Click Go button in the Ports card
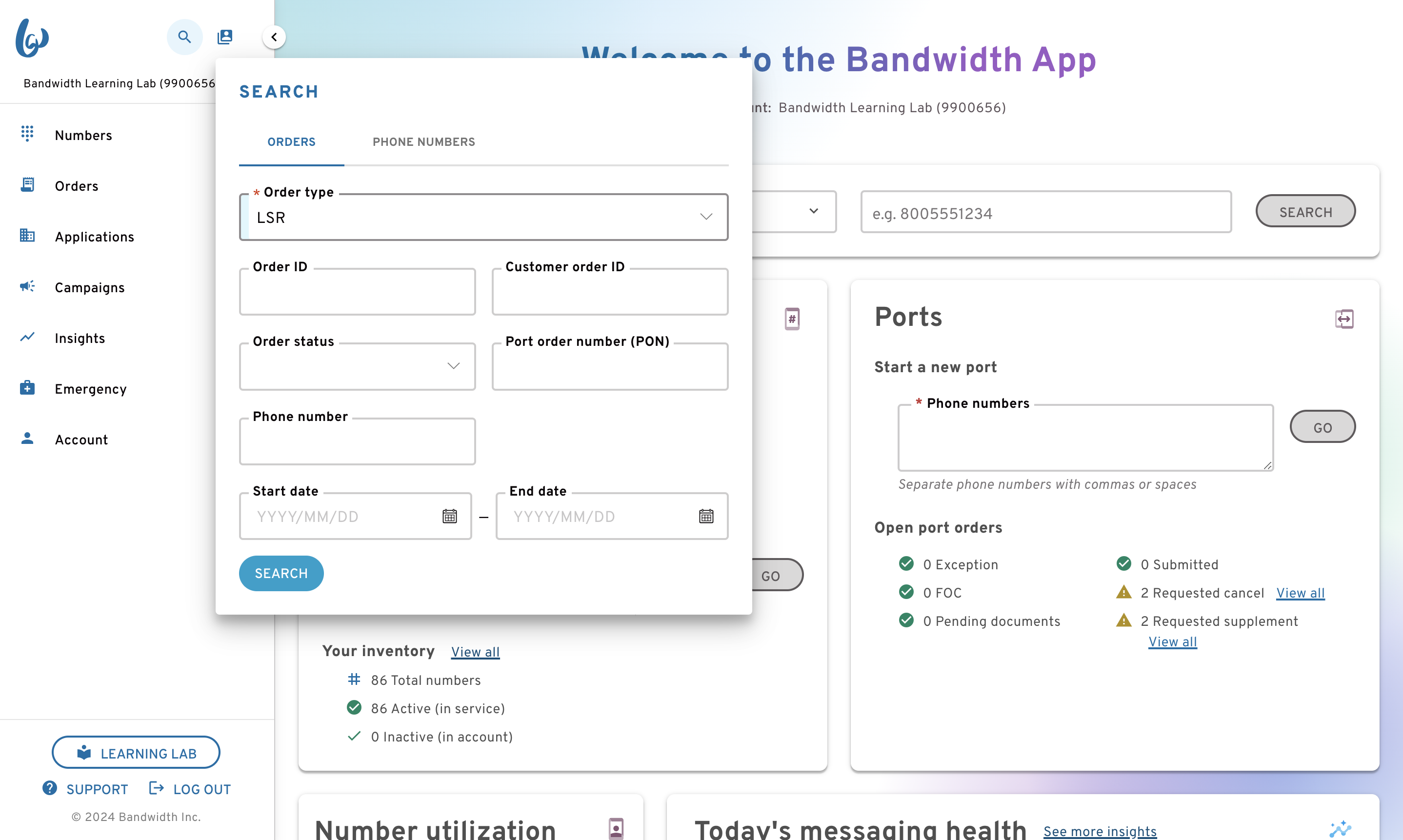Image resolution: width=1403 pixels, height=840 pixels. [x=1323, y=427]
